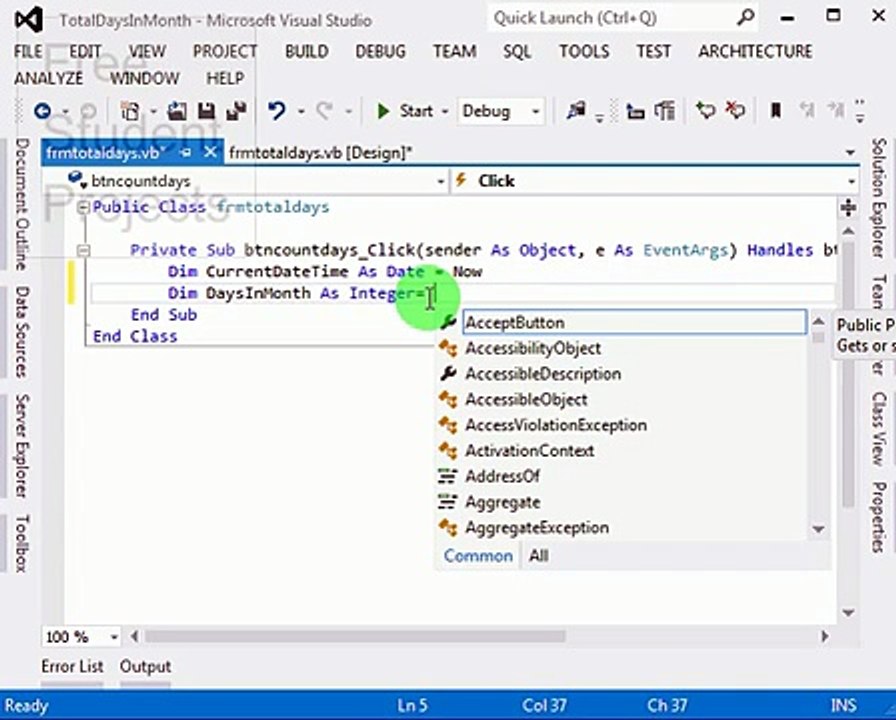The image size is (896, 720).
Task: Open the FILE menu
Action: coord(28,51)
